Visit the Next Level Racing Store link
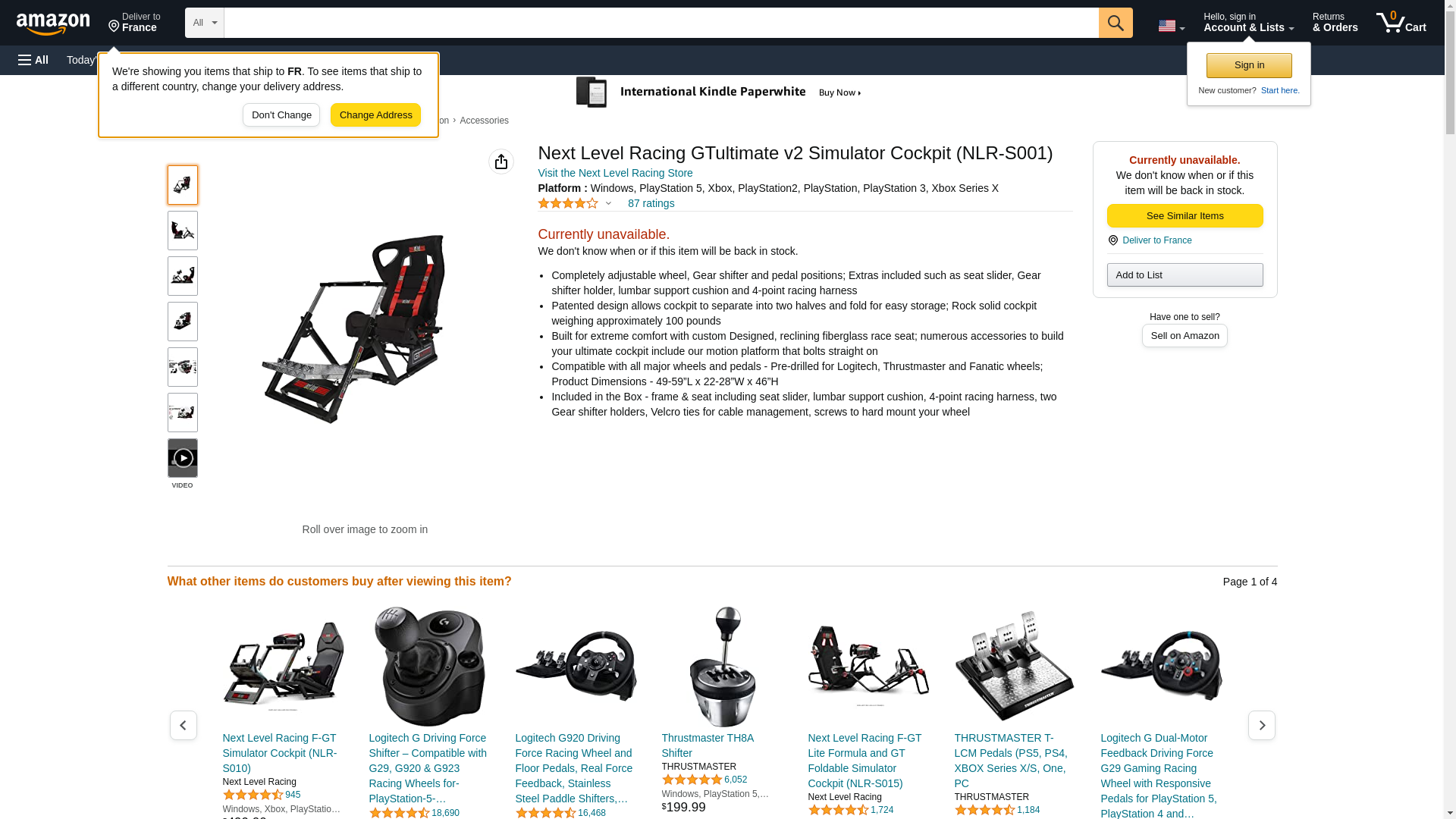1456x819 pixels. (615, 173)
